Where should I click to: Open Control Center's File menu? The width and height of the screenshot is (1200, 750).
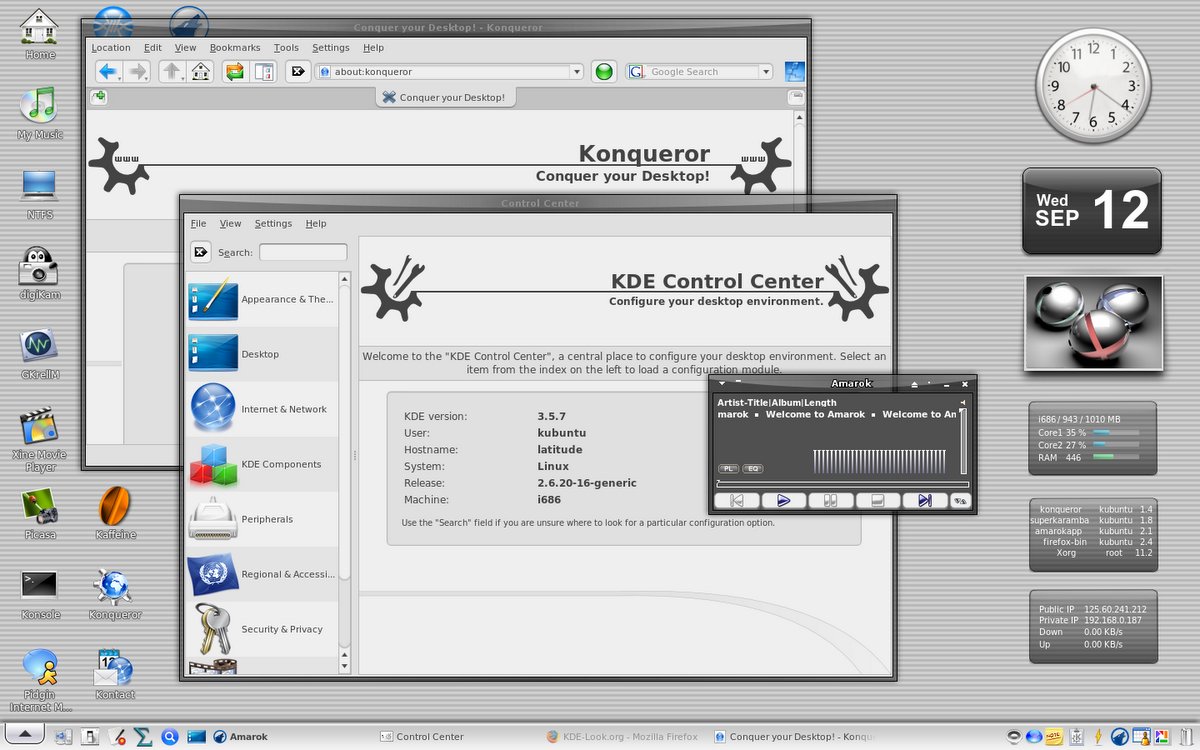coord(198,223)
